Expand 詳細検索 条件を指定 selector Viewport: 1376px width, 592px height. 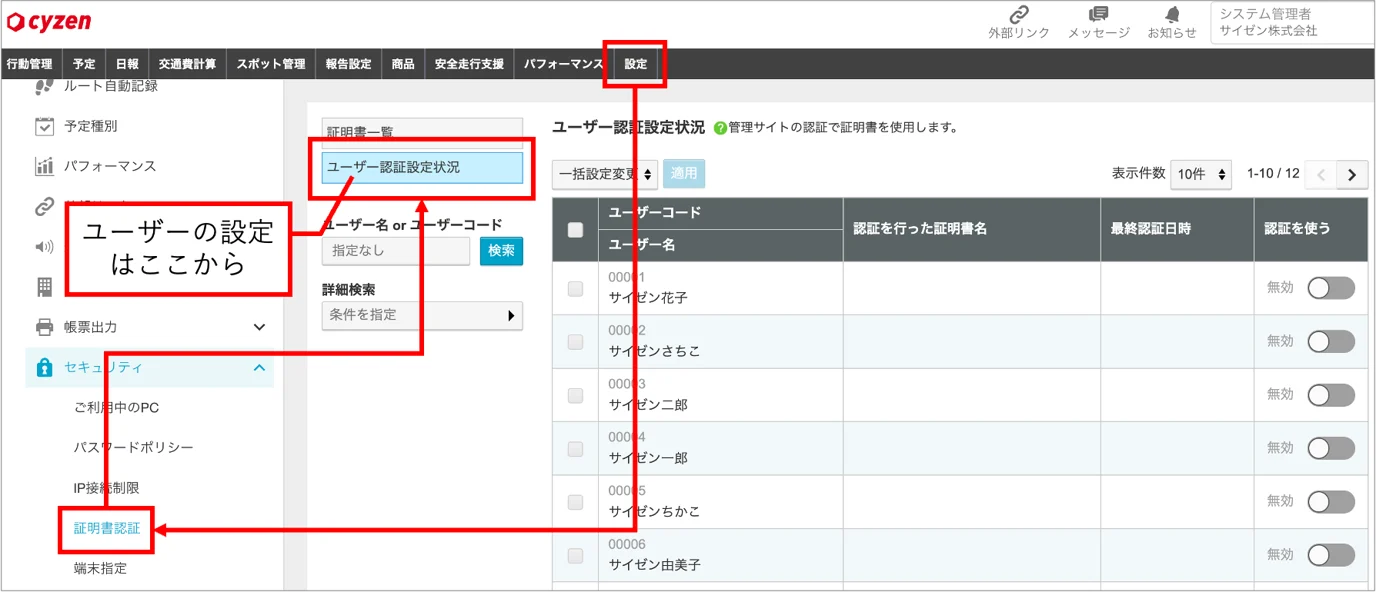pyautogui.click(x=422, y=315)
